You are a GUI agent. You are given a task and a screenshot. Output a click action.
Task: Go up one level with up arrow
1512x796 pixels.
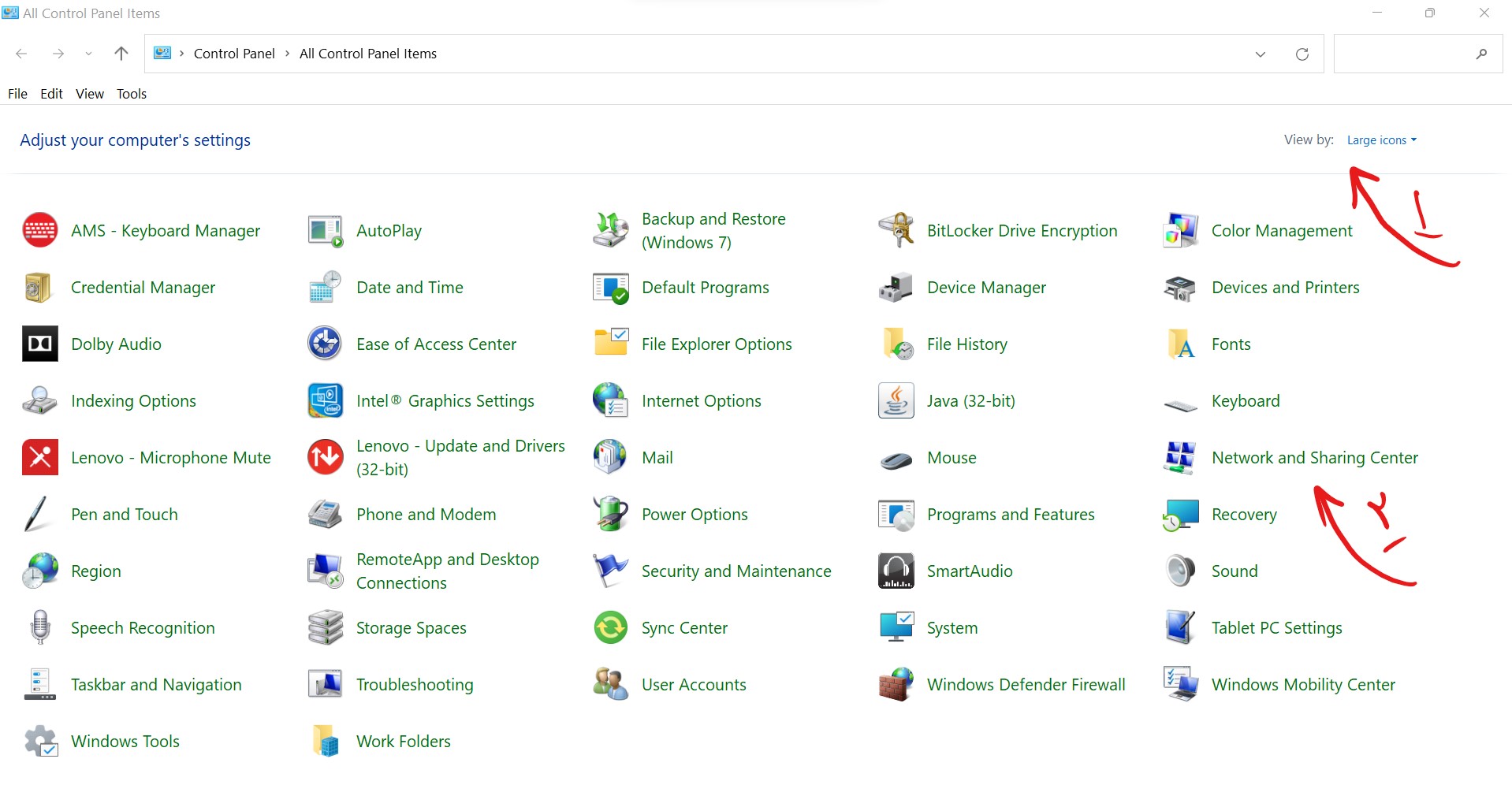coord(121,54)
